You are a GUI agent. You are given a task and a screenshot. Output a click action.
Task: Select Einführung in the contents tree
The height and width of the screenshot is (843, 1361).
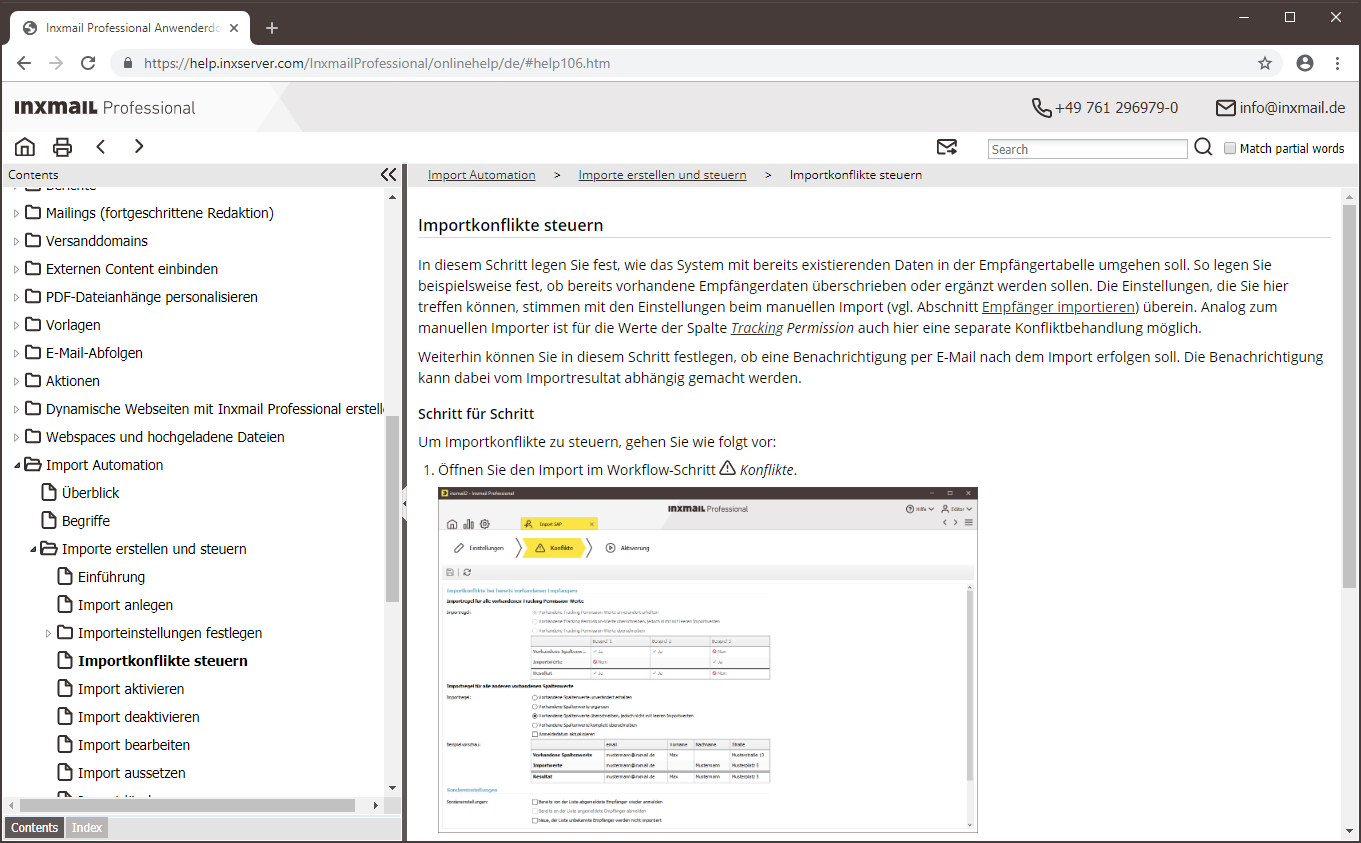(x=111, y=577)
